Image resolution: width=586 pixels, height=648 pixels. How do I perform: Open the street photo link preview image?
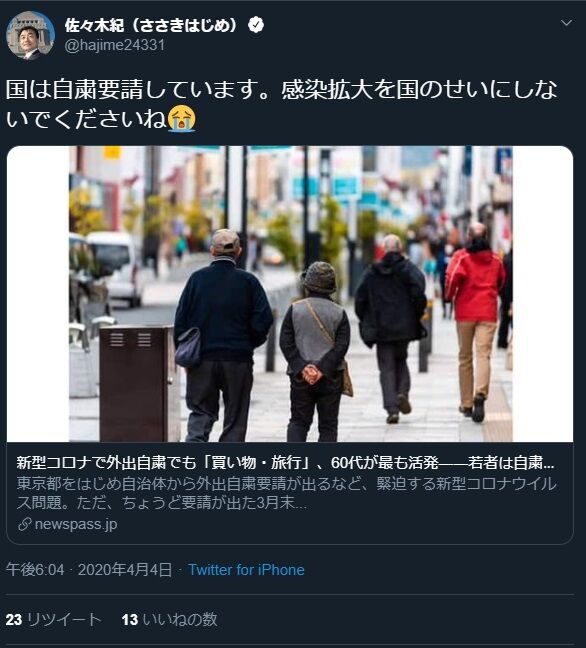pyautogui.click(x=290, y=294)
